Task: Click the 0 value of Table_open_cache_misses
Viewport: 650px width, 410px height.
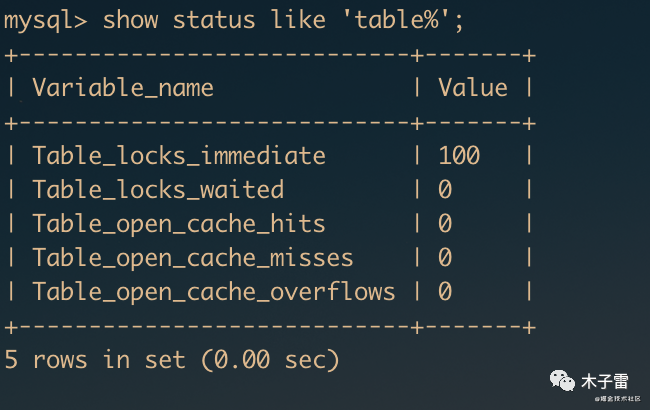Action: coord(445,258)
